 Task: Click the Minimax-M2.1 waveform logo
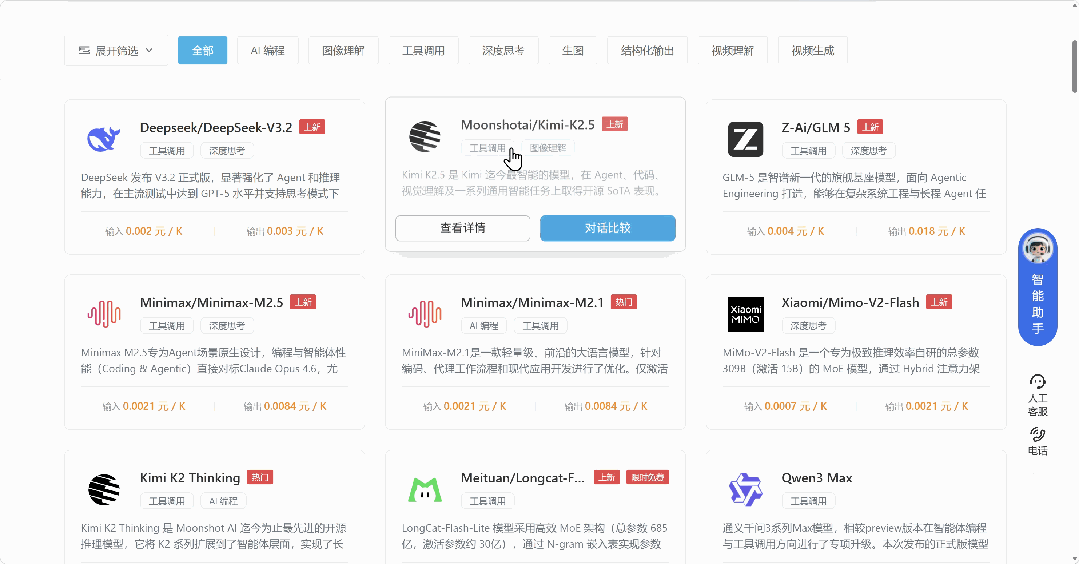[x=425, y=314]
